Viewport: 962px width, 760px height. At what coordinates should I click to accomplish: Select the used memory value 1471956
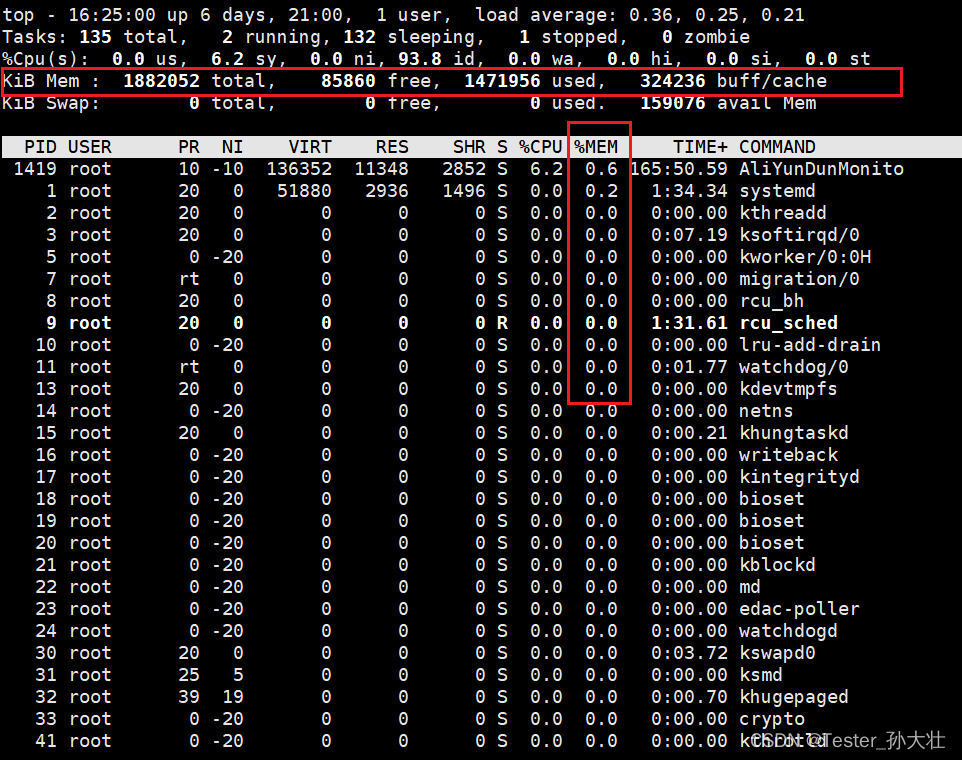point(502,81)
